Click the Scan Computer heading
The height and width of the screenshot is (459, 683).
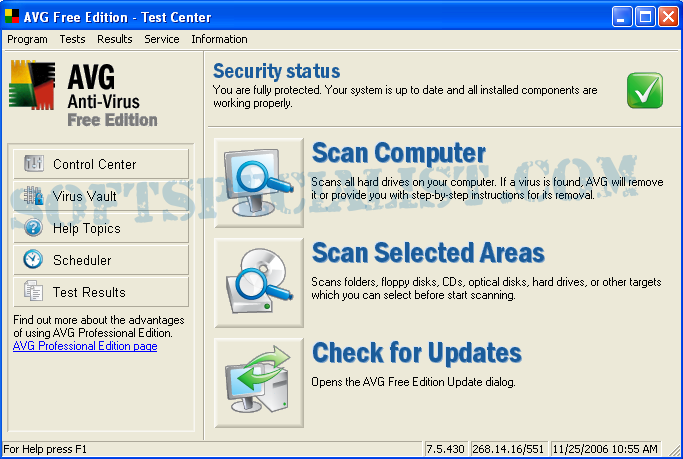[x=399, y=153]
